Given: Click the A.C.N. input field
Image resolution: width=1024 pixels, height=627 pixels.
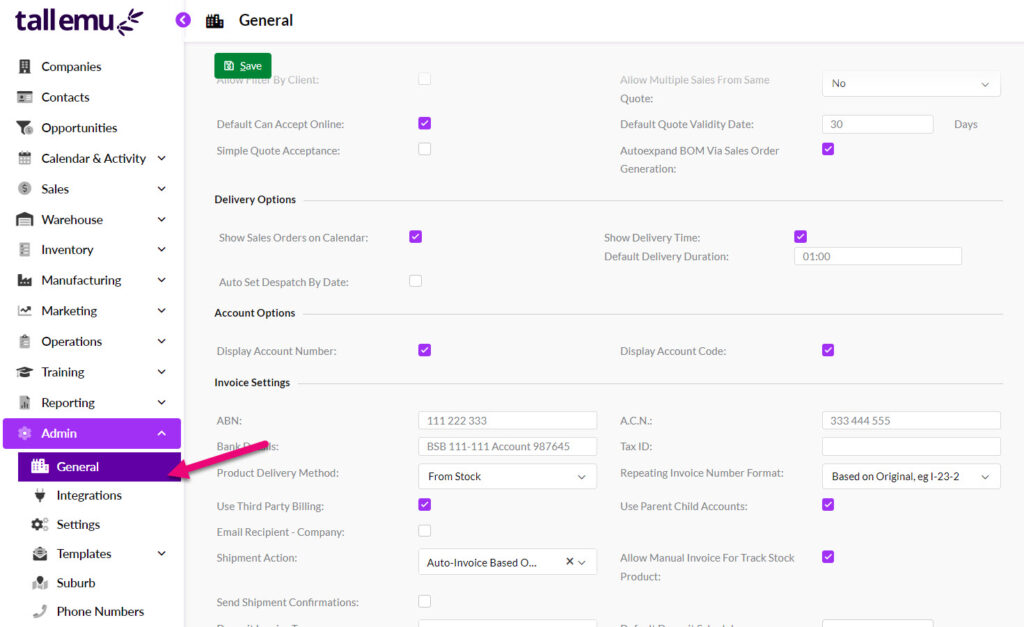Looking at the screenshot, I should coord(911,421).
